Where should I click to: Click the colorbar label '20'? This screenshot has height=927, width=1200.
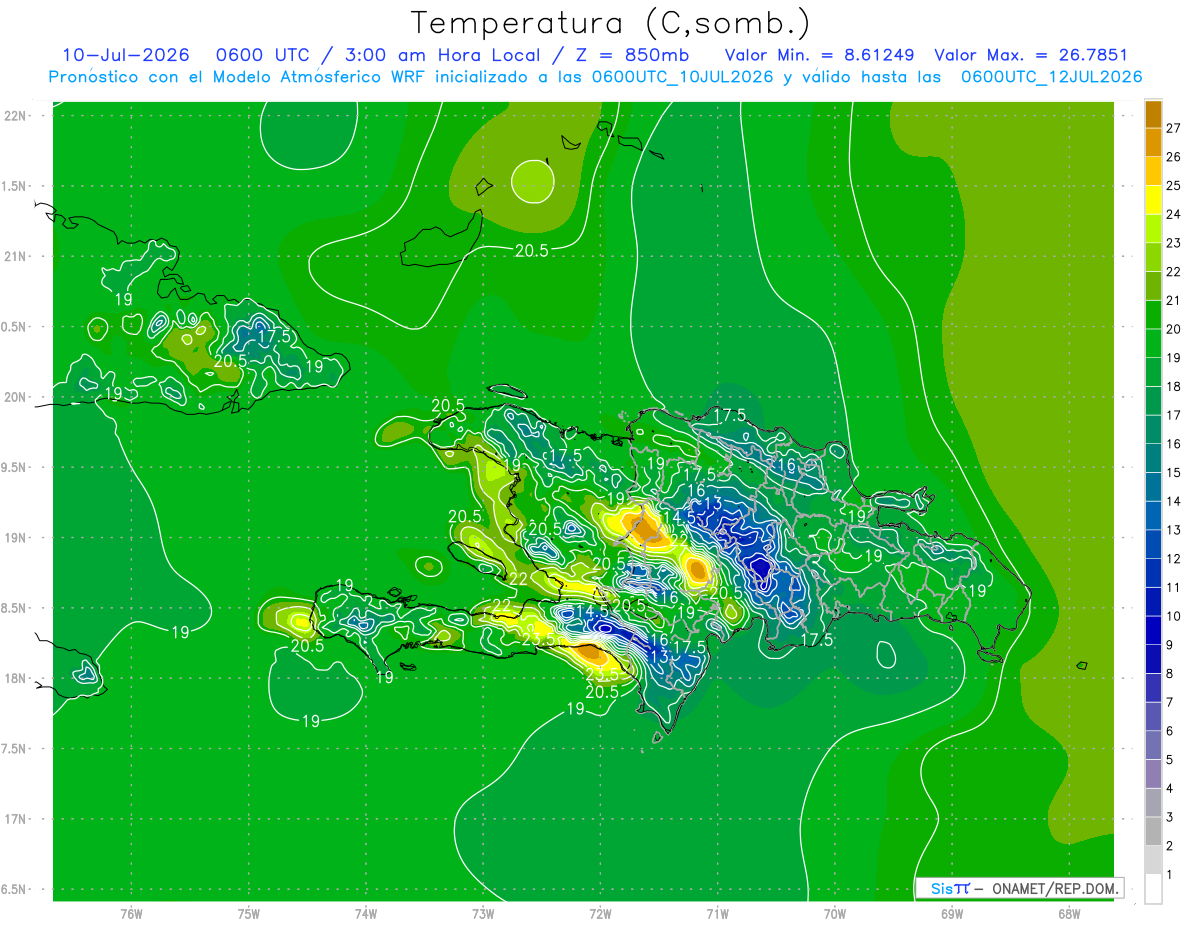pos(1175,329)
